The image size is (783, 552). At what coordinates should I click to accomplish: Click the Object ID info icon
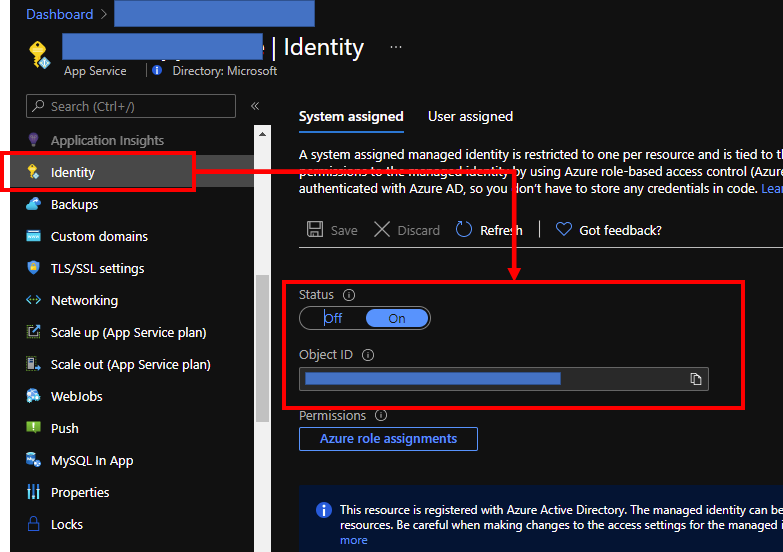368,355
